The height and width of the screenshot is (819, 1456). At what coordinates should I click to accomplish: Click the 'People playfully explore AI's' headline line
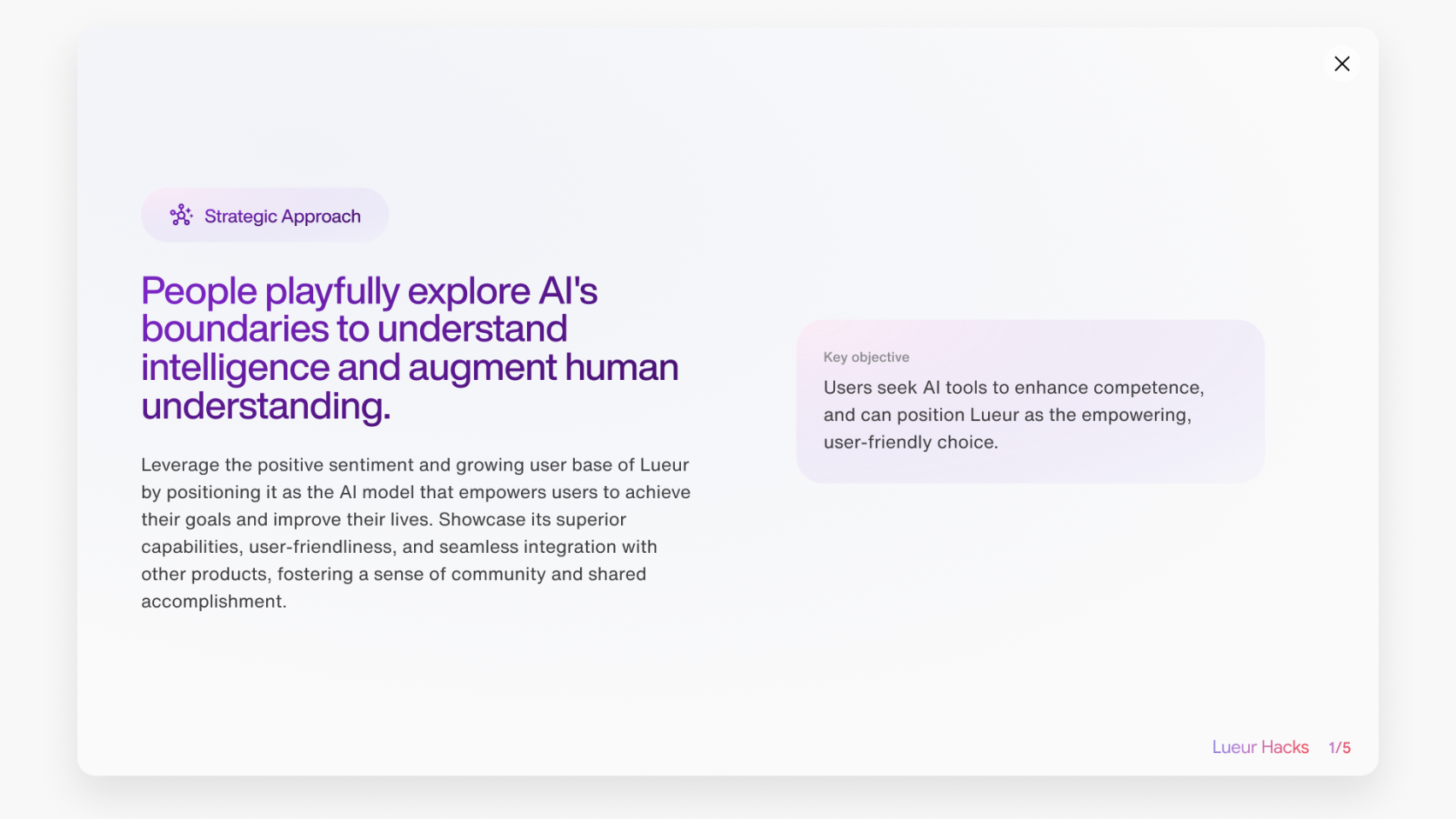[369, 291]
